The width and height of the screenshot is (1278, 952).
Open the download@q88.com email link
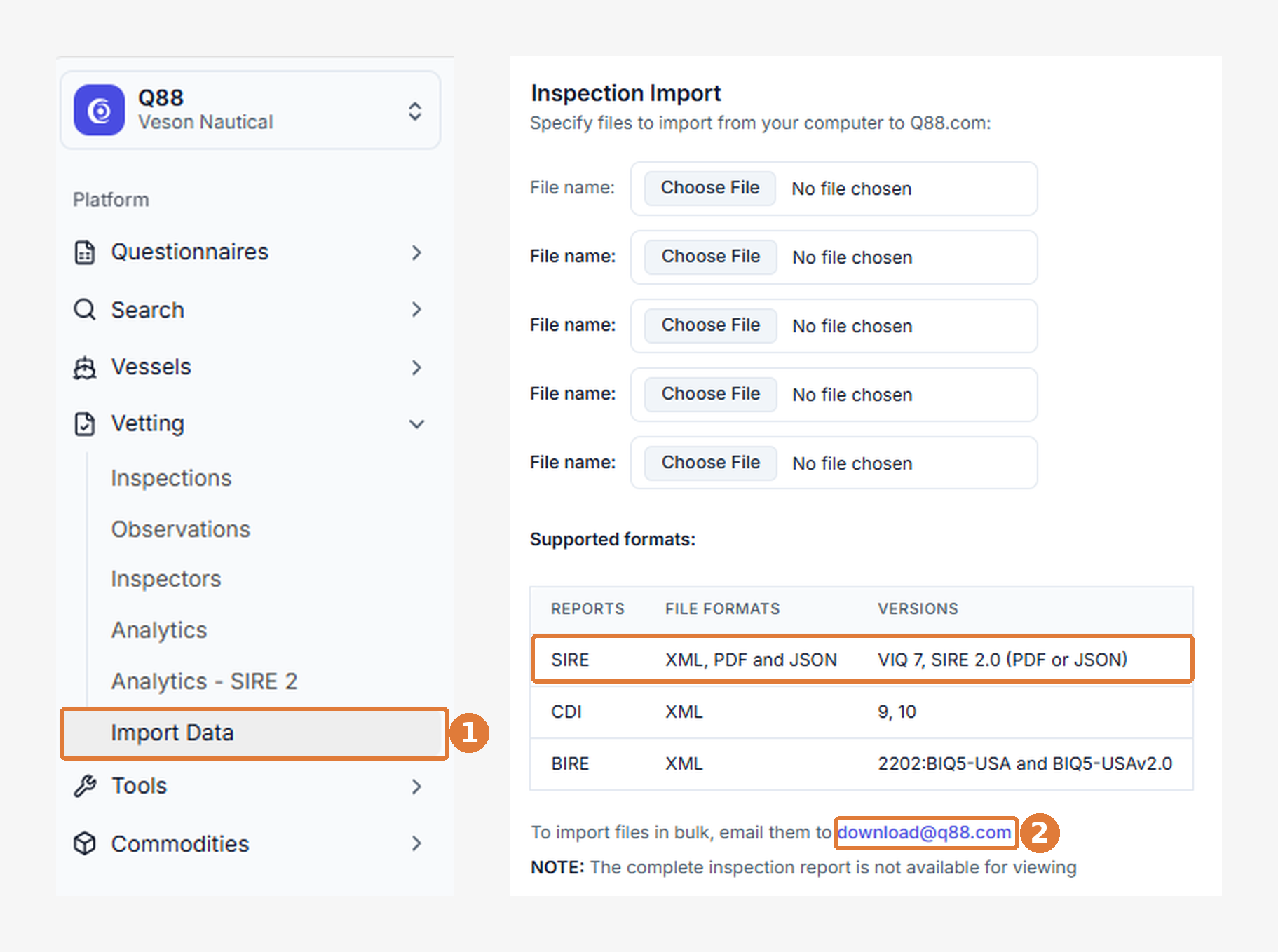point(925,833)
